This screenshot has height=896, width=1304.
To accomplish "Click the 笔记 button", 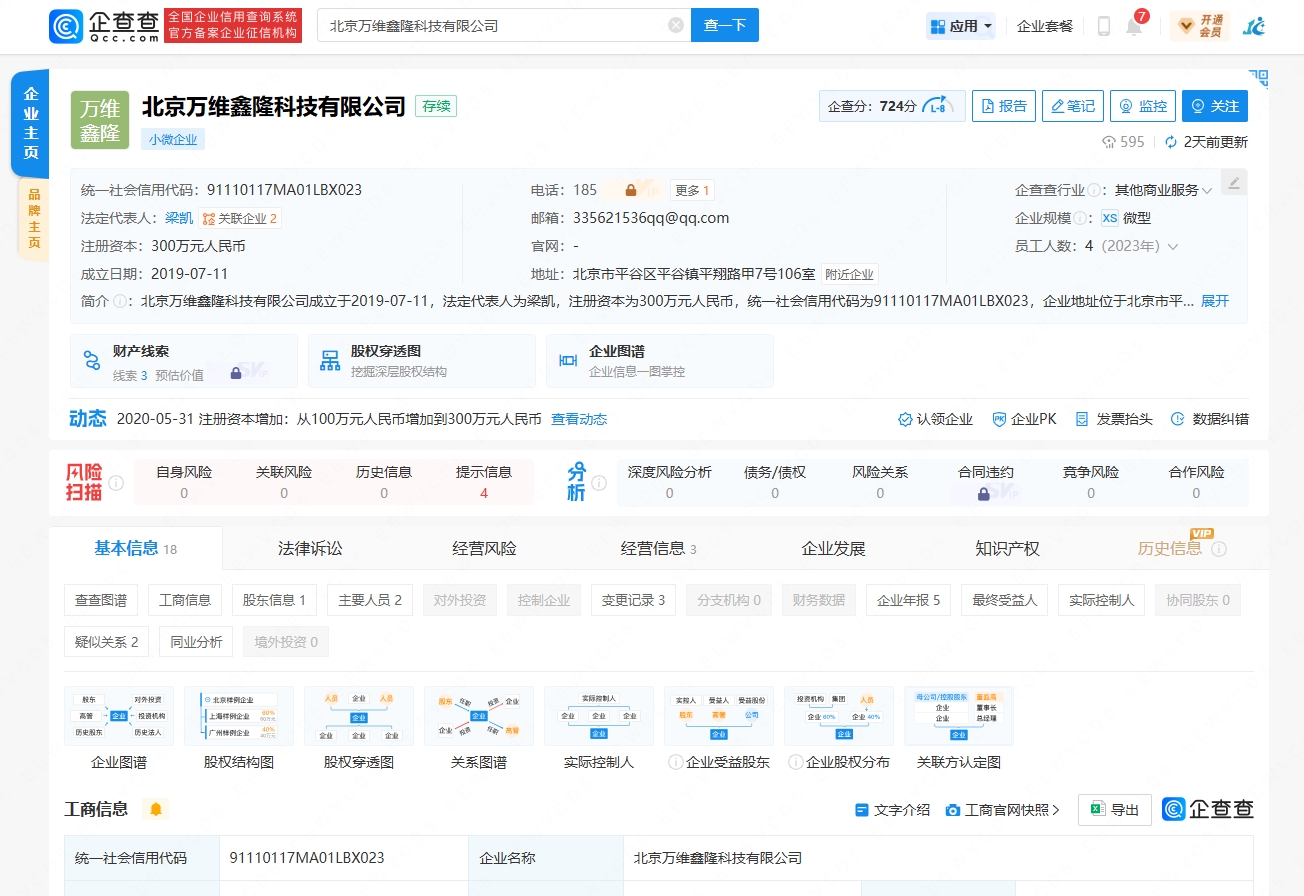I will [x=1072, y=106].
